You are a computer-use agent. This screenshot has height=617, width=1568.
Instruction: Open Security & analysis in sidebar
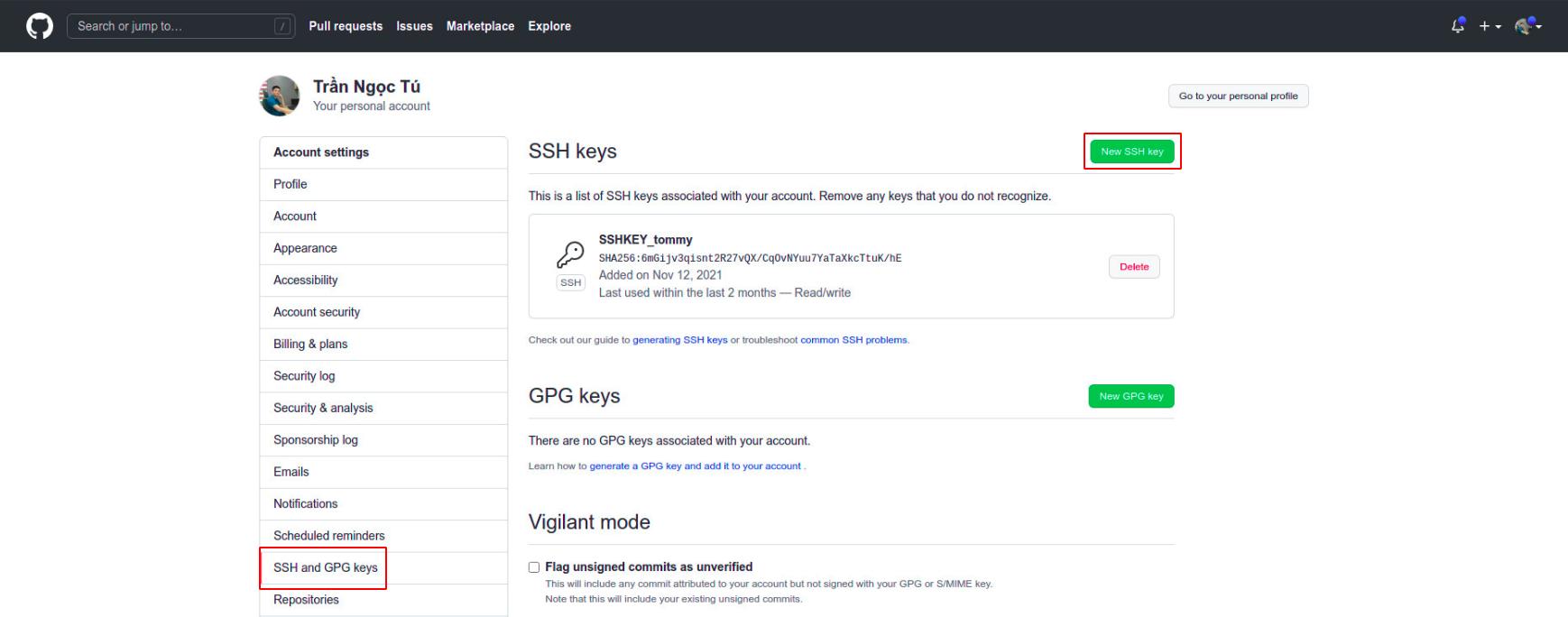click(383, 408)
